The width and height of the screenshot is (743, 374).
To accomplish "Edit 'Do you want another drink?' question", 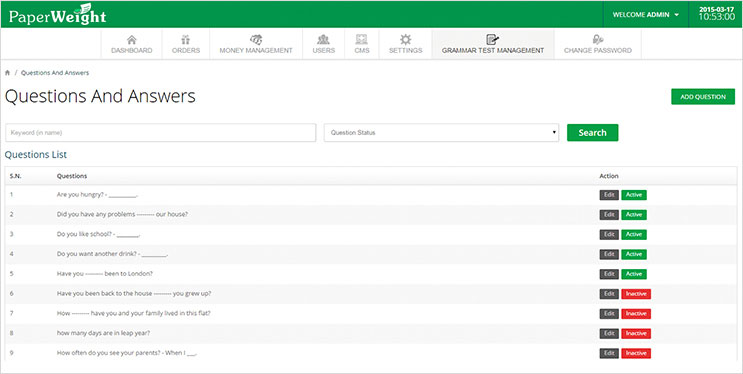I will coord(609,254).
